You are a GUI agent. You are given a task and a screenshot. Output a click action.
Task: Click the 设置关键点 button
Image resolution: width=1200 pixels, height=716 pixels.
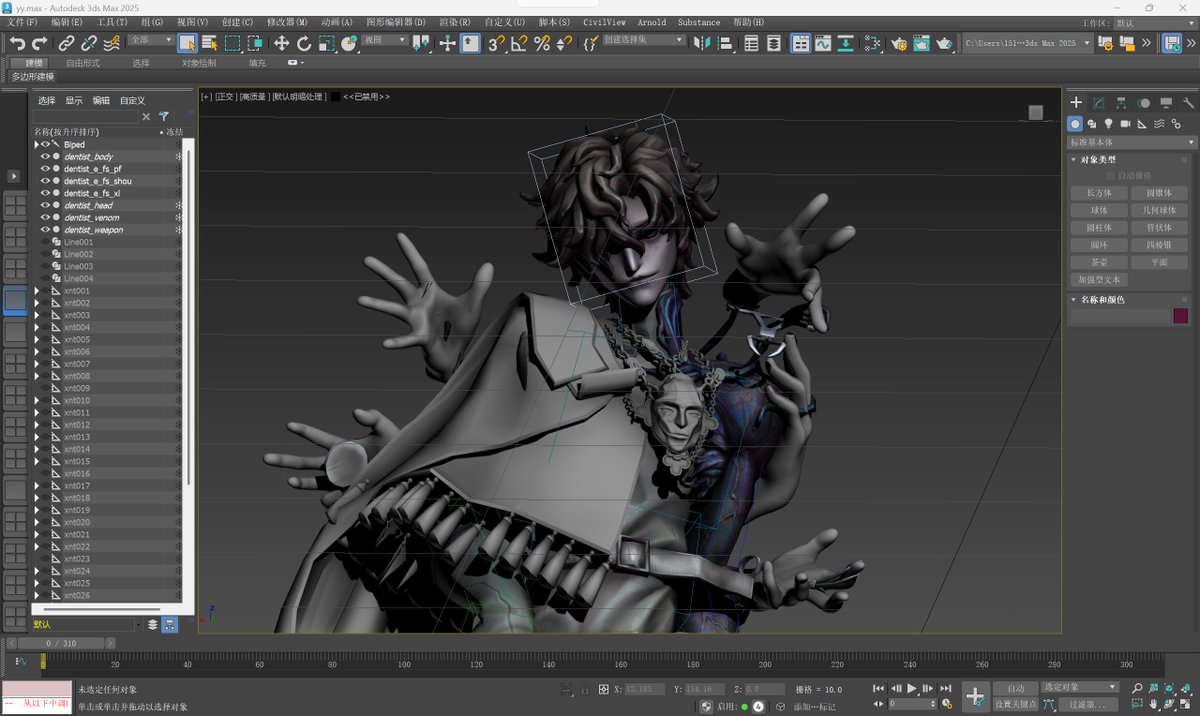tap(1015, 704)
